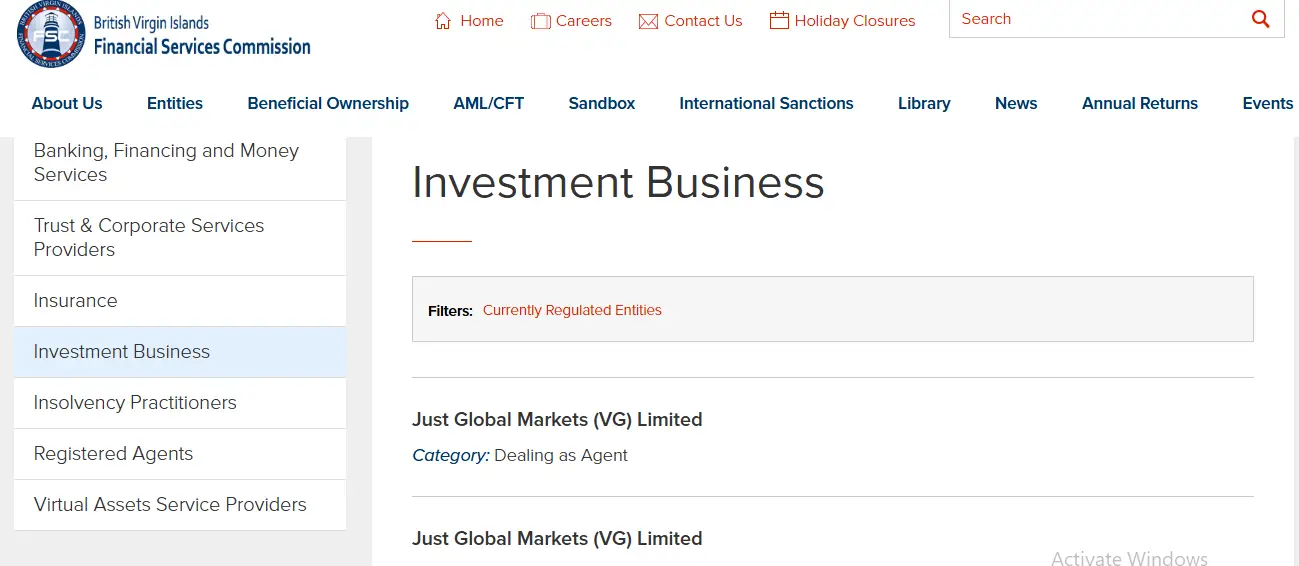Click the British Virgin Islands Financial Services Commission title

(x=202, y=35)
